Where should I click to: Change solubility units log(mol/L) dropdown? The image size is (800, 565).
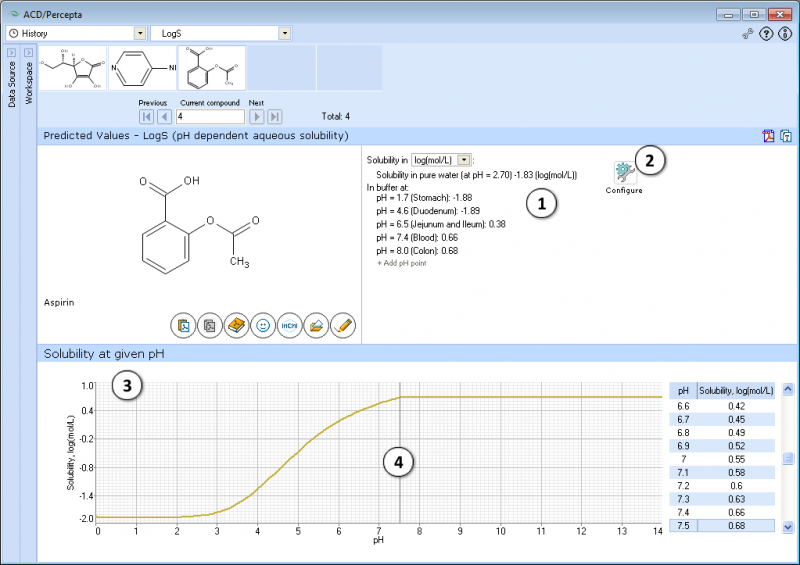[441, 160]
